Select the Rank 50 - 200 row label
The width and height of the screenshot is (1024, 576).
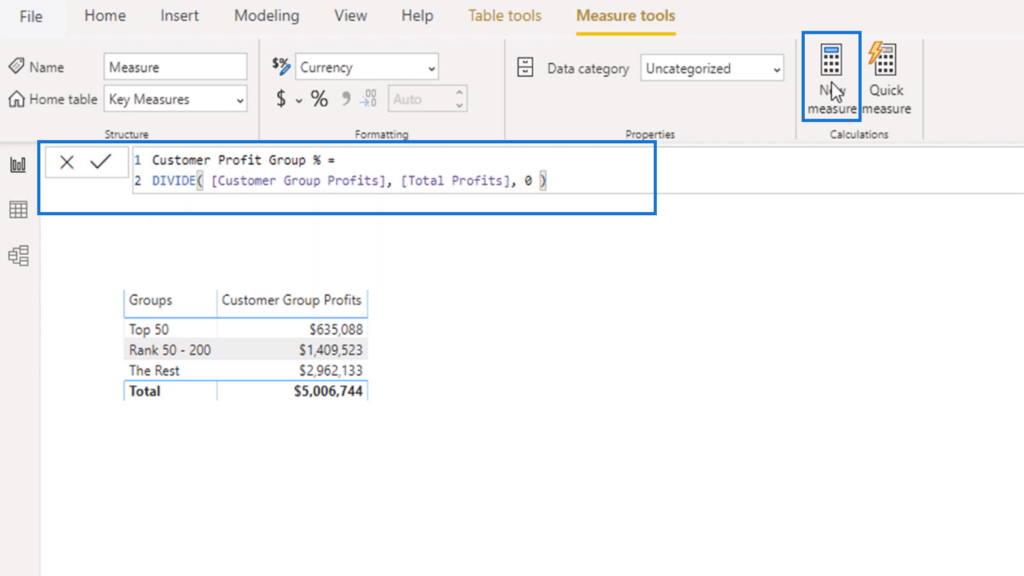pos(170,350)
